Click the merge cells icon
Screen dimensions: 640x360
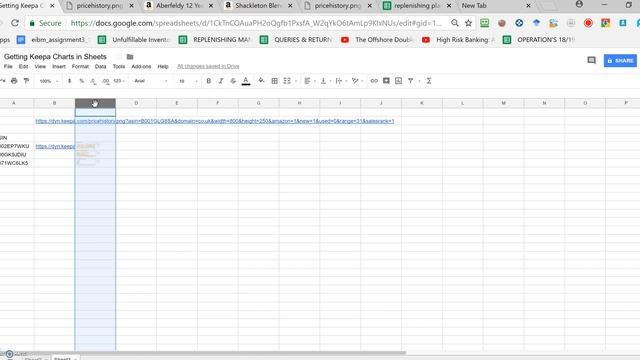[287, 81]
